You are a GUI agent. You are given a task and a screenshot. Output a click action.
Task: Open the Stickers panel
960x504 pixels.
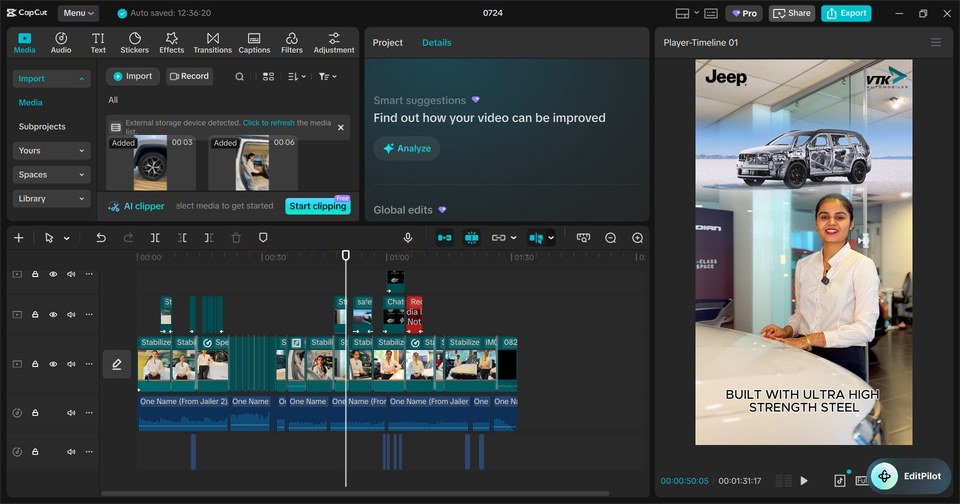tap(135, 43)
